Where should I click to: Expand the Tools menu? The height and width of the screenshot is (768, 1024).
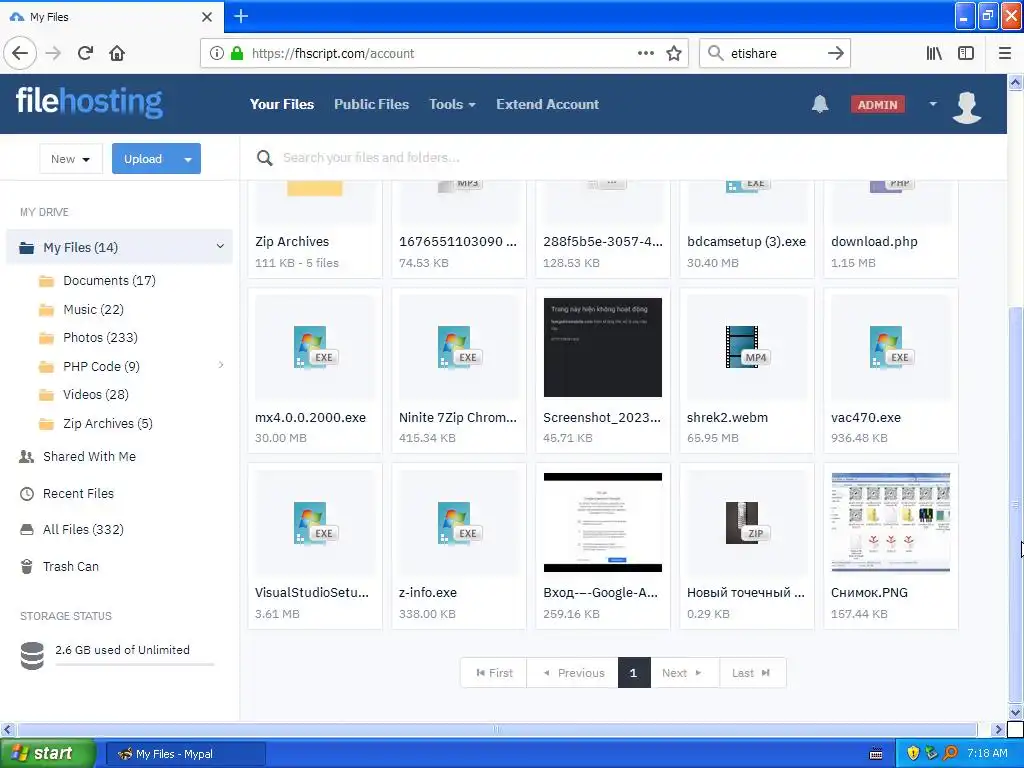pos(452,104)
